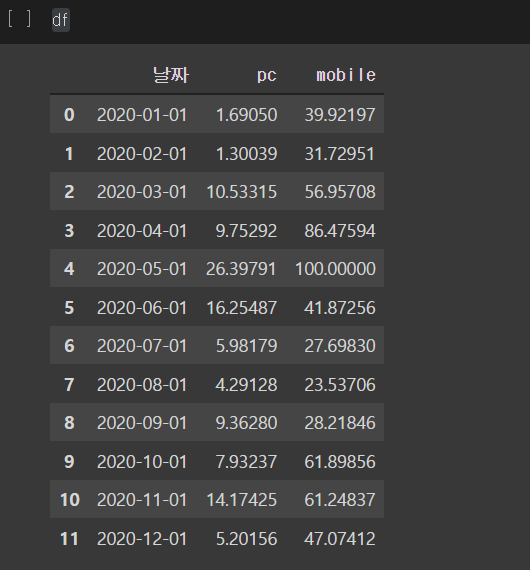Click pc value 14.17425
This screenshot has height=570, width=530.
click(242, 499)
